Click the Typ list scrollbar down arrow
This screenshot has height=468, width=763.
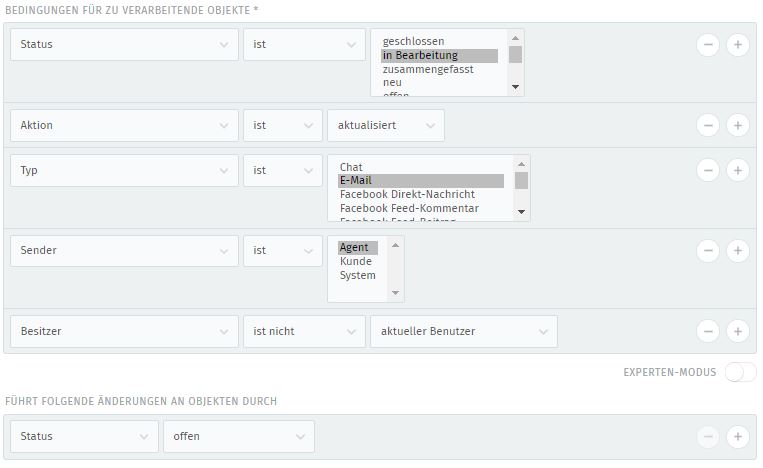tap(521, 212)
